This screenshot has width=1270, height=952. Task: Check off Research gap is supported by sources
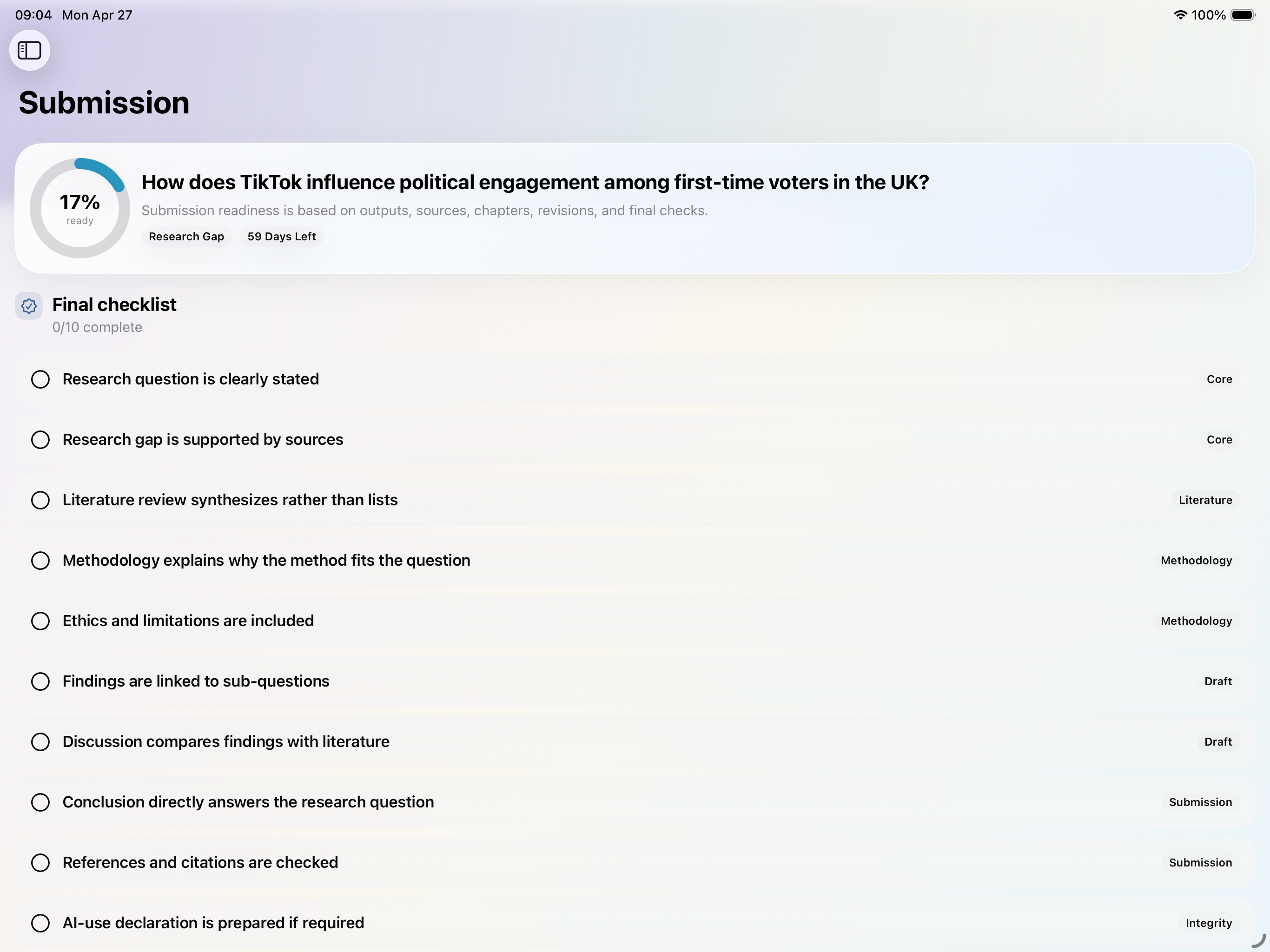(x=40, y=440)
